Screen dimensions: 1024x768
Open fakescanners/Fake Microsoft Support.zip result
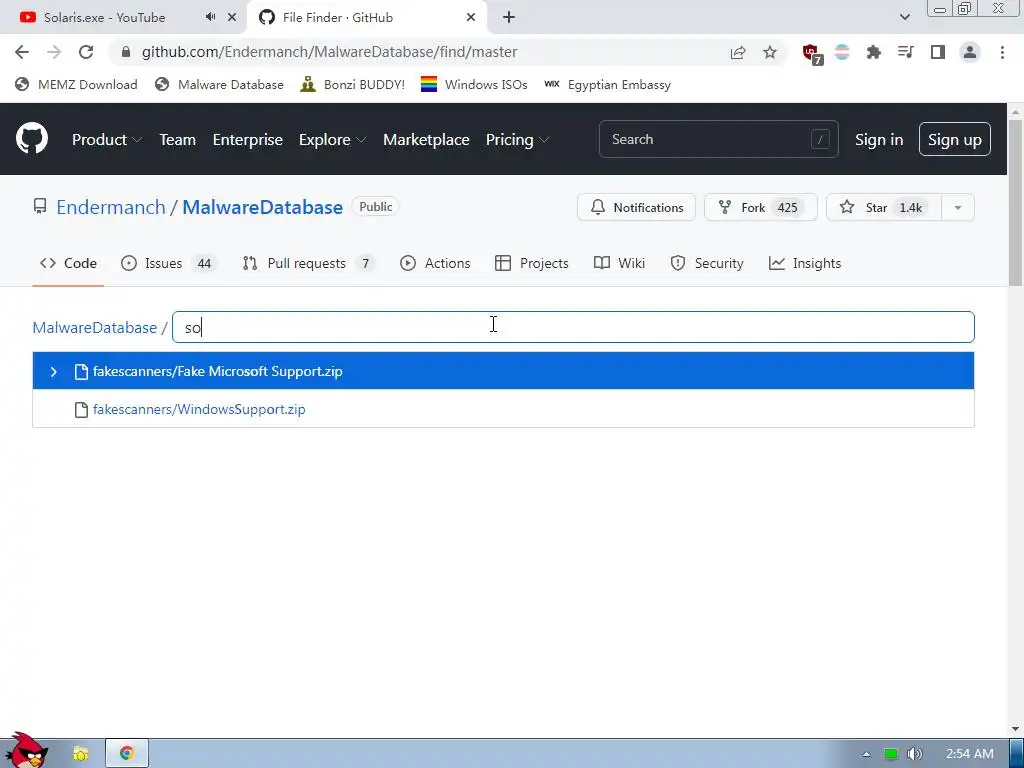(503, 371)
